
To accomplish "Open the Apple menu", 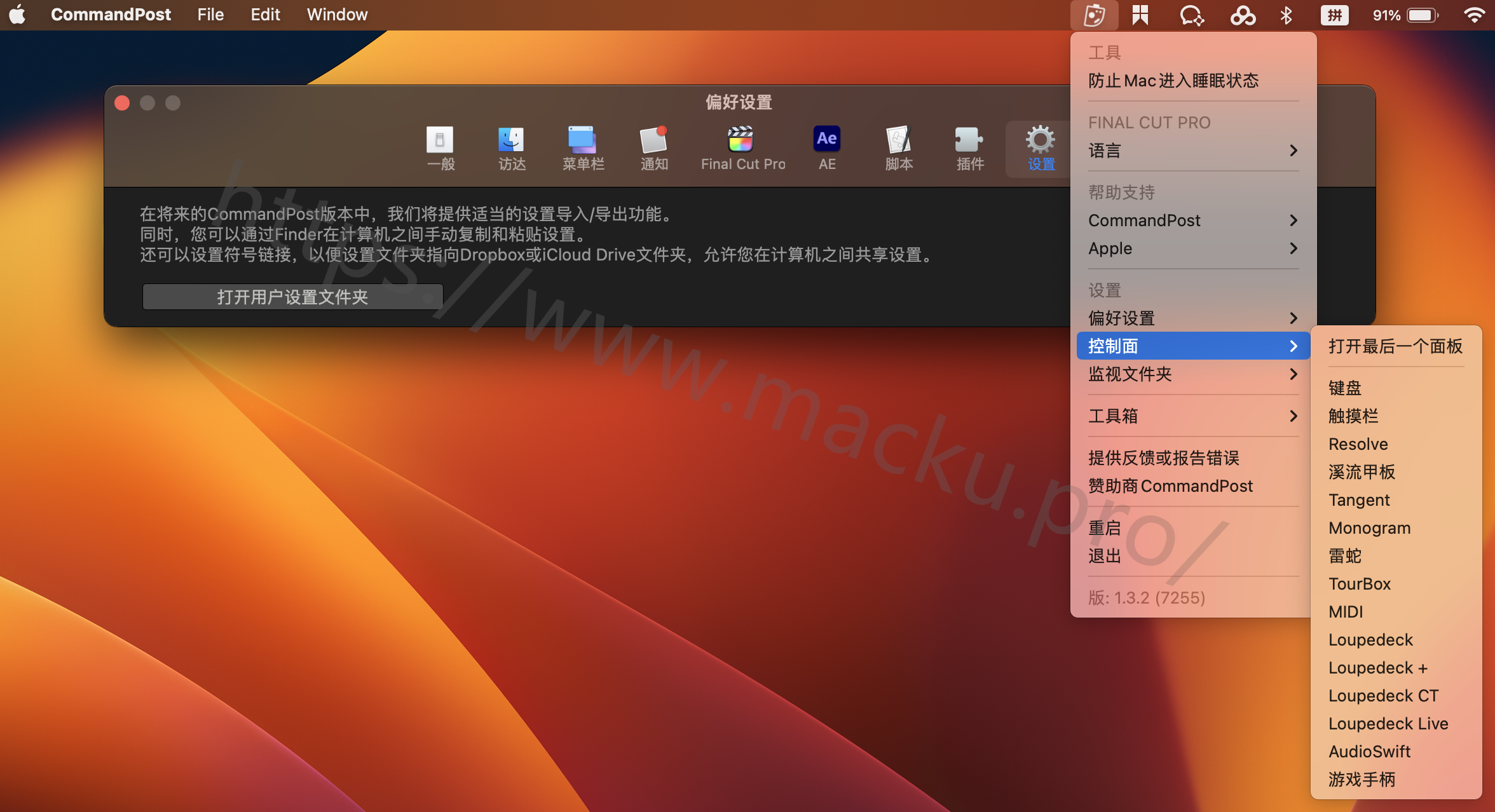I will 18,15.
